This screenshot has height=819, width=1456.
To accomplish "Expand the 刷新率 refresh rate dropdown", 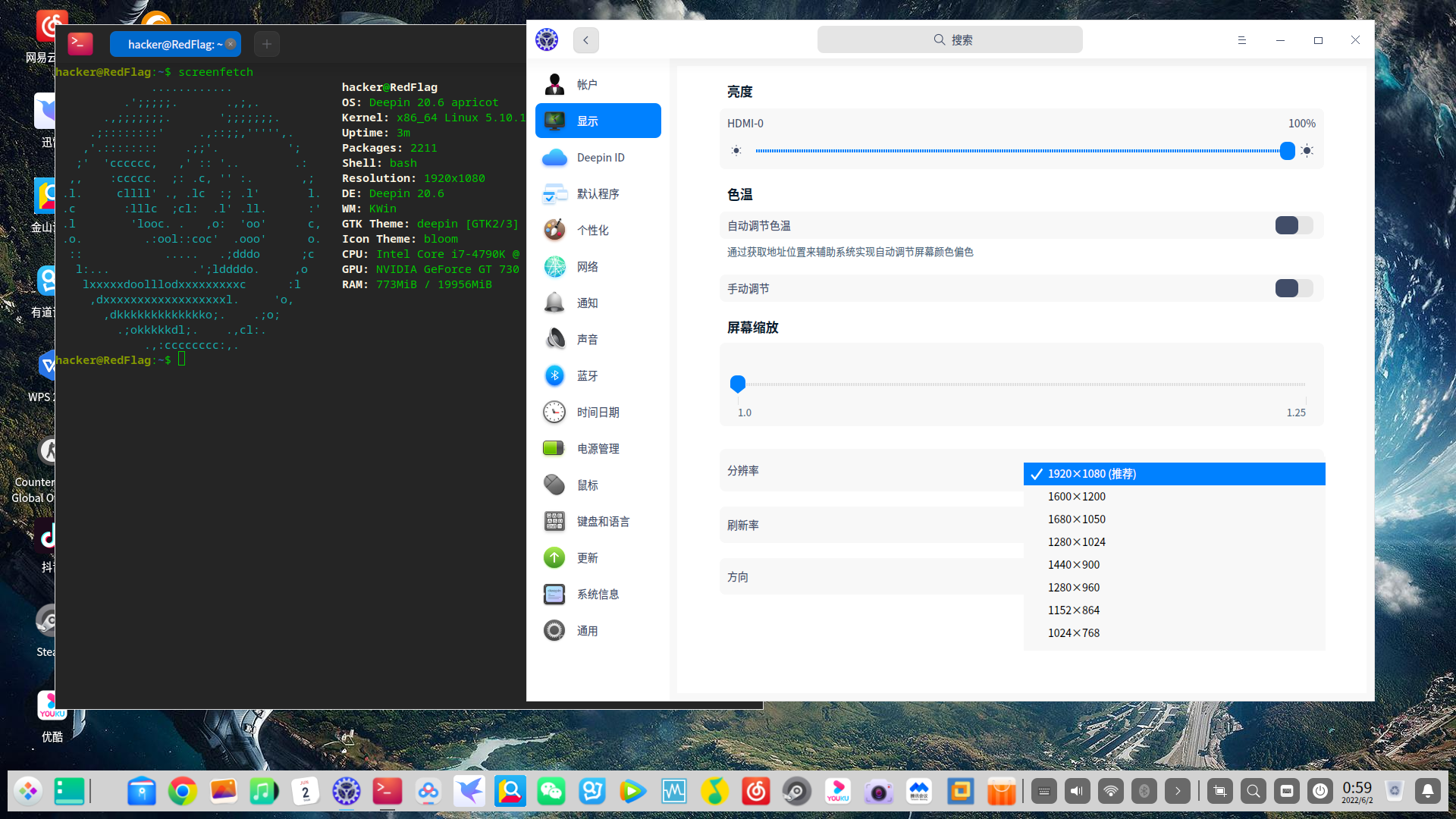I will coord(871,525).
